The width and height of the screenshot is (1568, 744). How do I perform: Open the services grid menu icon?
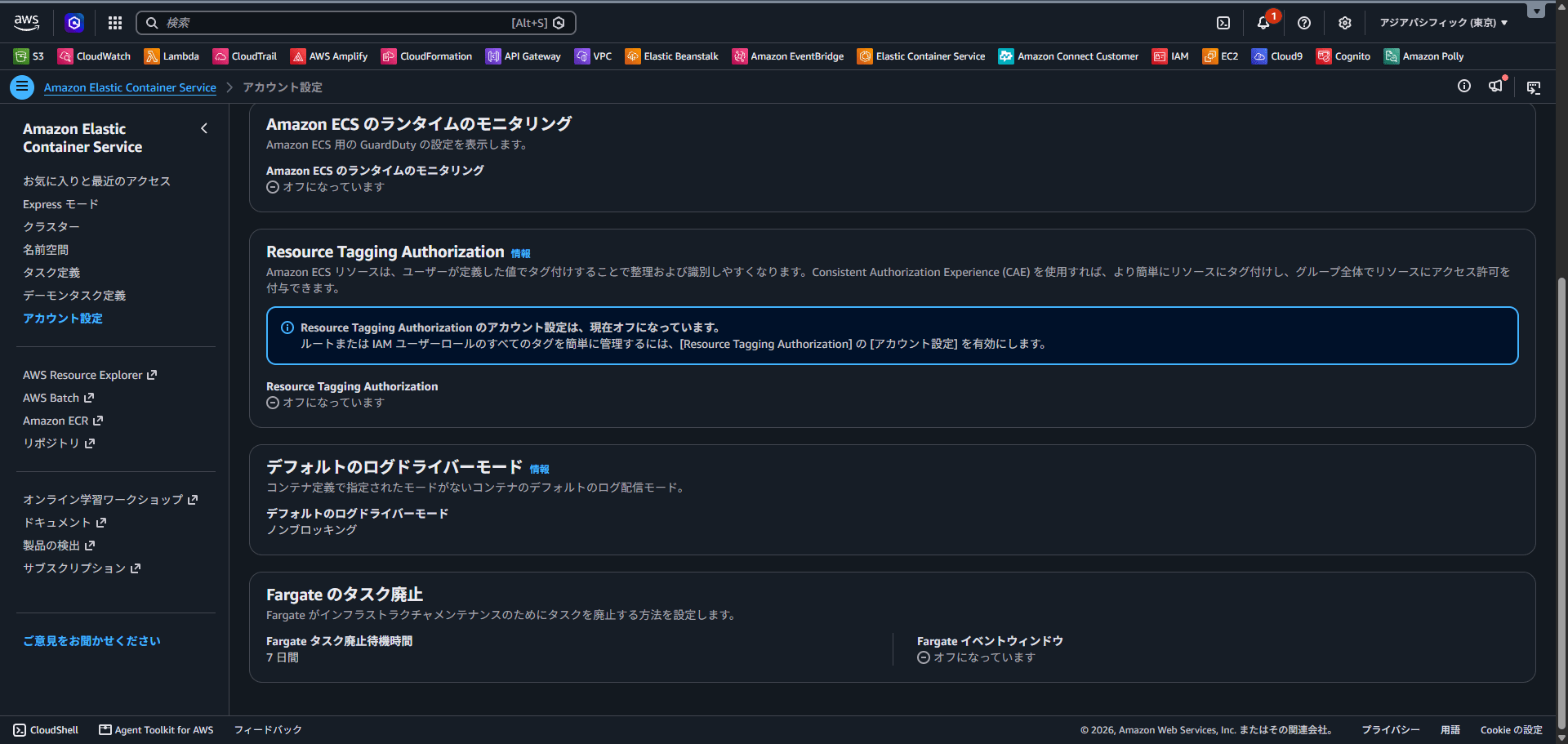point(115,23)
